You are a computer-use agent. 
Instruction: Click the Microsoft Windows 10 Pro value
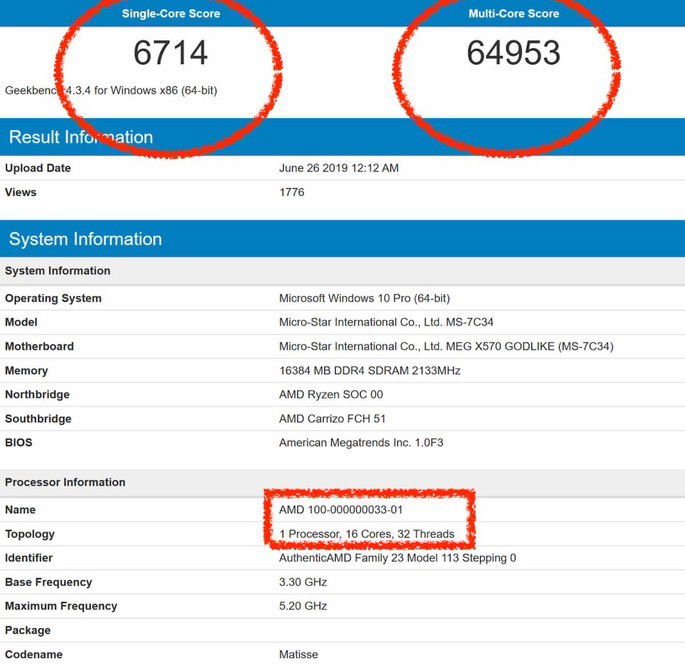[364, 298]
